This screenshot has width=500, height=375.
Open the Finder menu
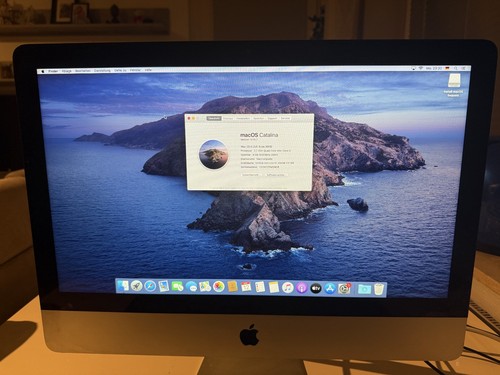coord(53,71)
